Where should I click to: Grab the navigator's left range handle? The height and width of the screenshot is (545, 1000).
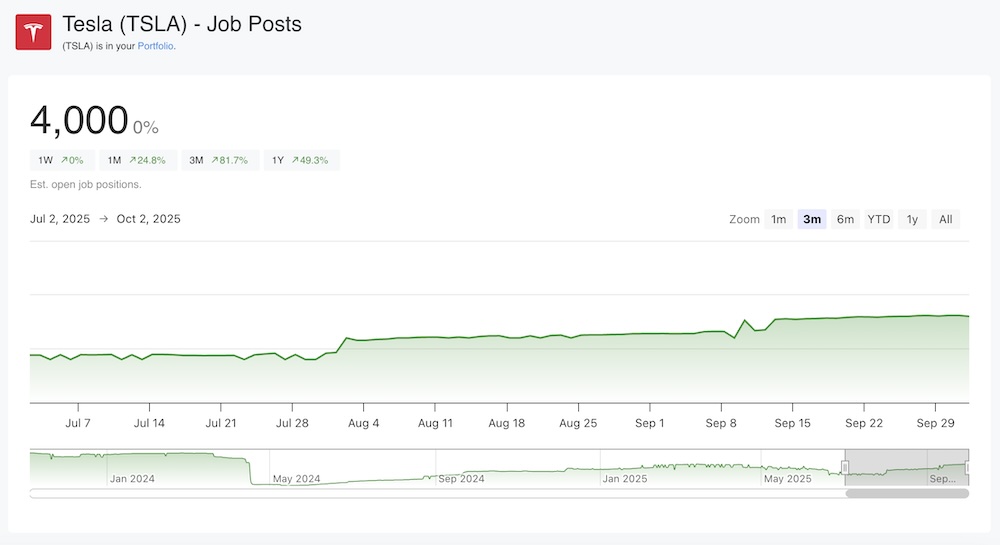(x=846, y=467)
